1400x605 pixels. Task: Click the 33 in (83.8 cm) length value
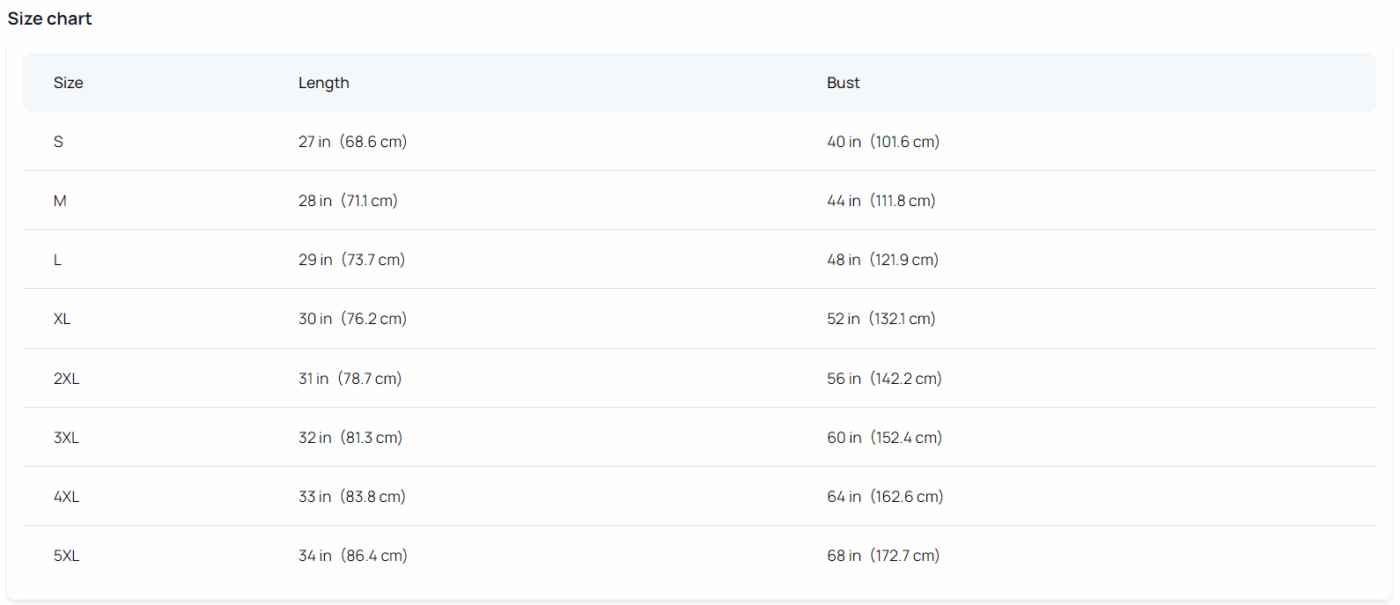tap(352, 497)
